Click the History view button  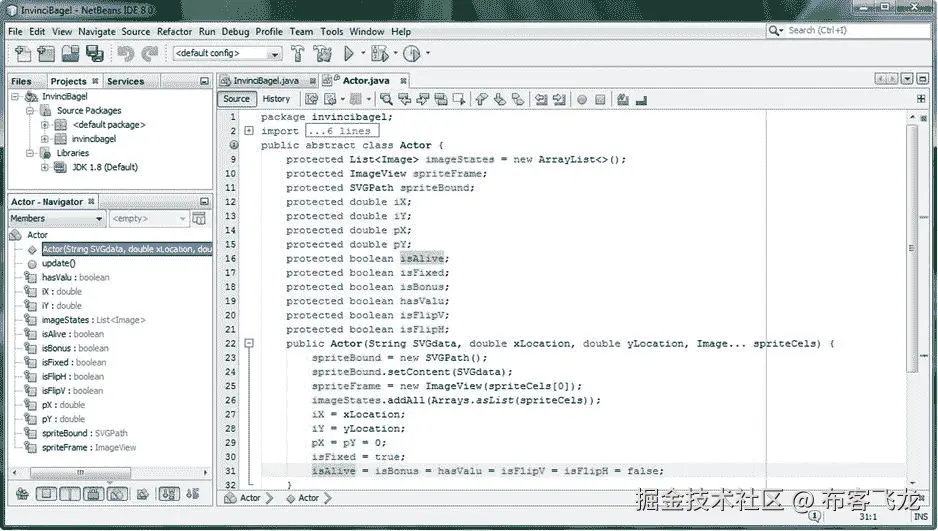276,99
